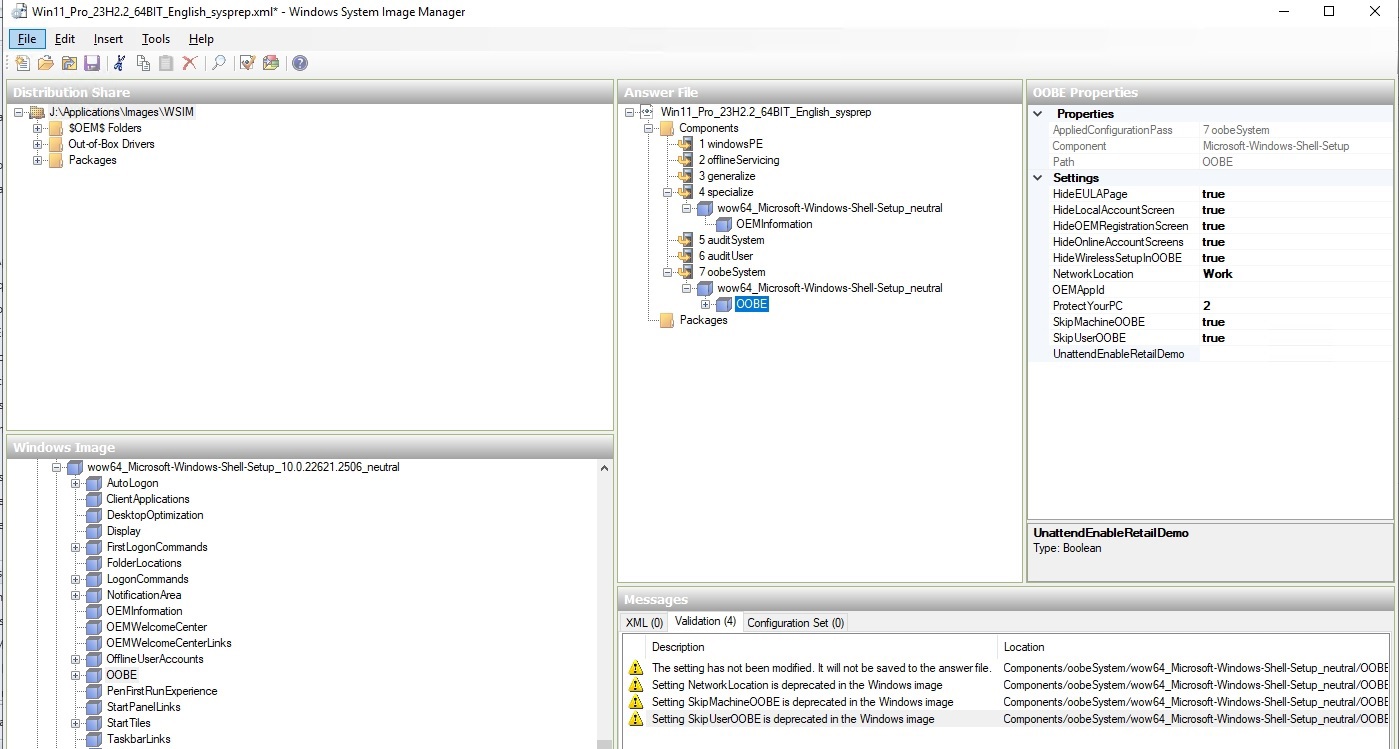Expand AutoLogon in Windows Image pane
The image size is (1399, 749).
[75, 483]
